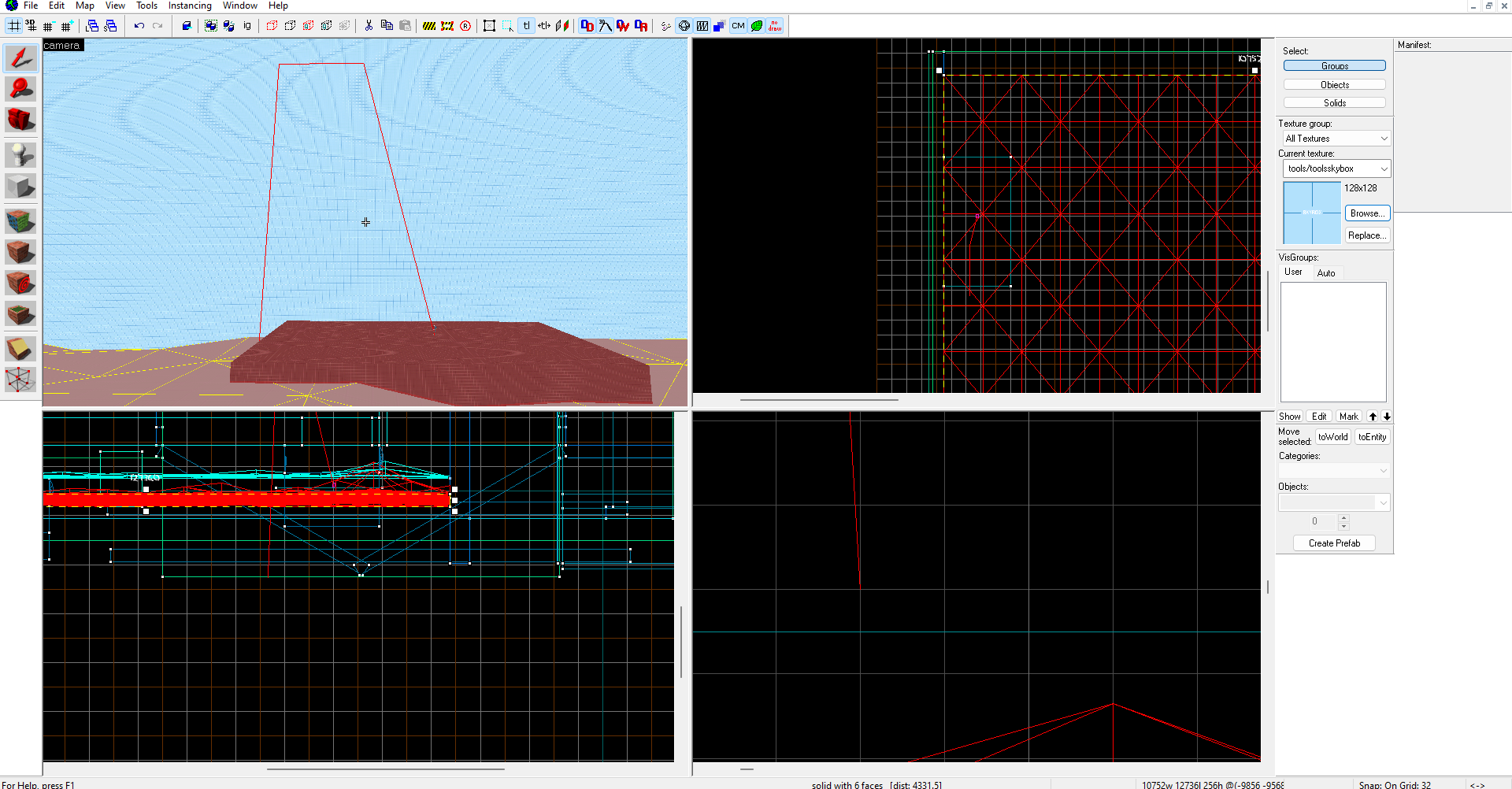The height and width of the screenshot is (789, 1512).
Task: Open the Toggle Texture Application tool
Action: [20, 221]
